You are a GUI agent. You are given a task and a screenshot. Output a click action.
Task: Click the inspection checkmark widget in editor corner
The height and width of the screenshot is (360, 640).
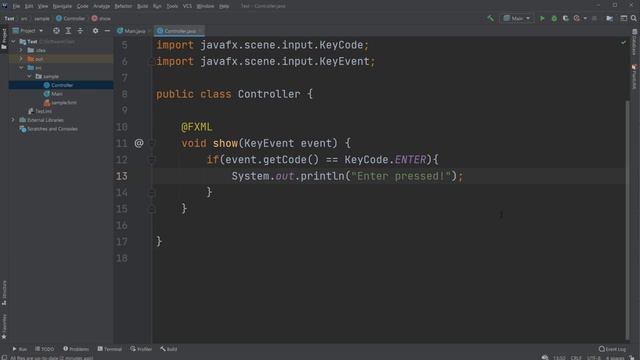point(623,42)
